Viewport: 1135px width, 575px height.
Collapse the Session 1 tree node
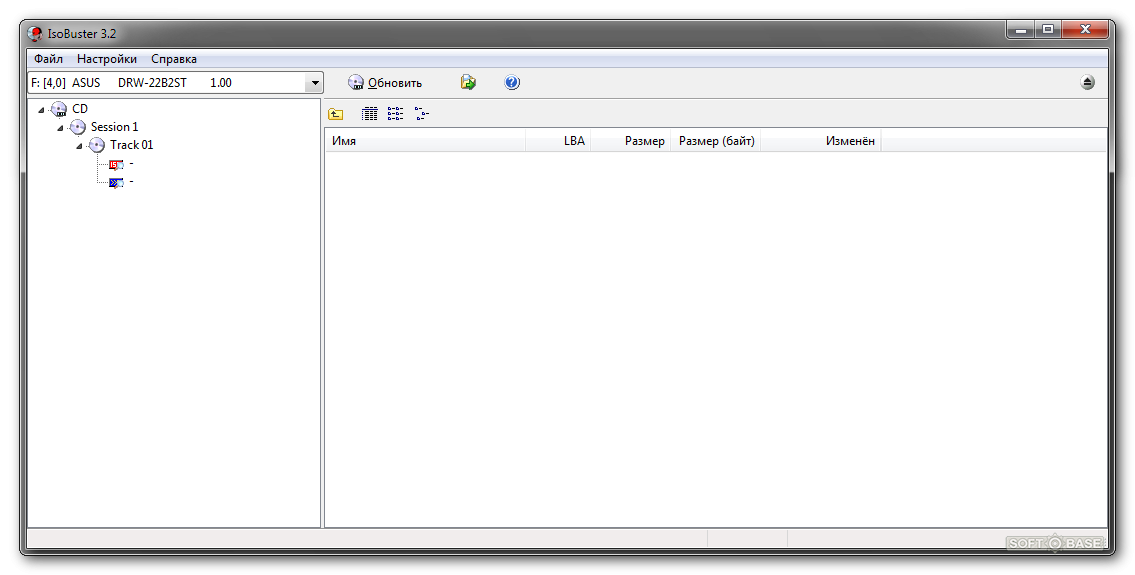(59, 128)
